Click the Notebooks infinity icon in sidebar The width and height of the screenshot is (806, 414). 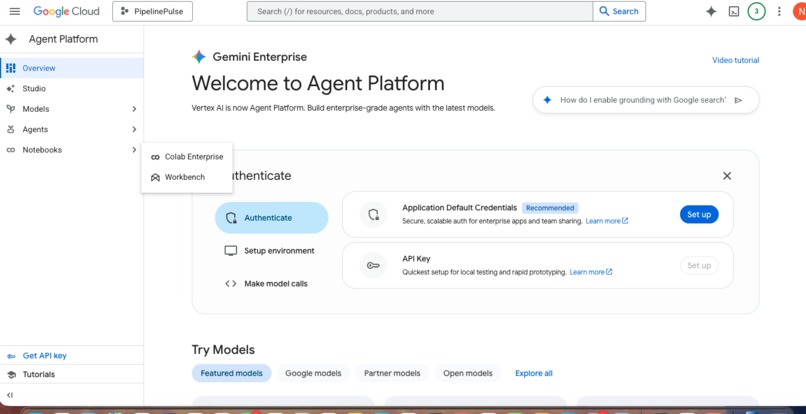pyautogui.click(x=11, y=150)
